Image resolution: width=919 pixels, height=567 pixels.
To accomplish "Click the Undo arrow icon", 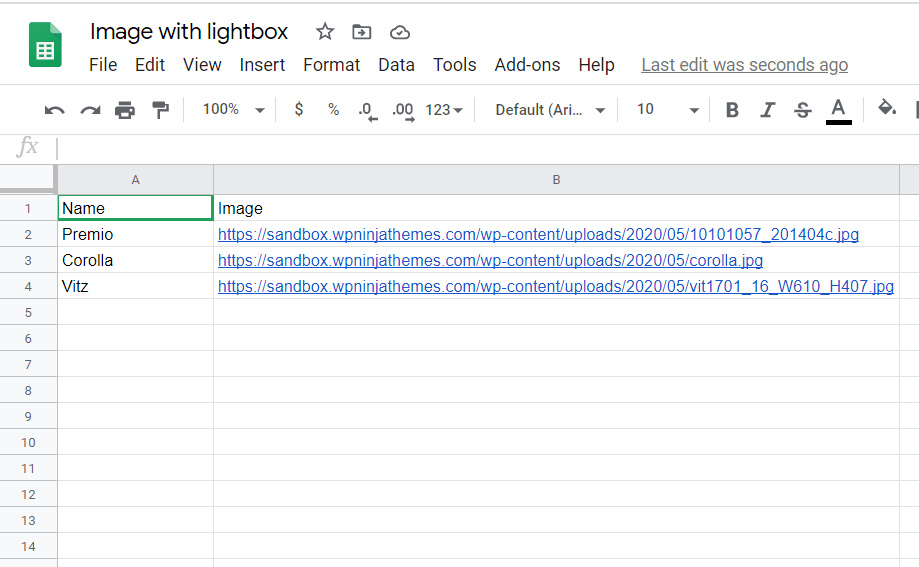I will (x=55, y=110).
